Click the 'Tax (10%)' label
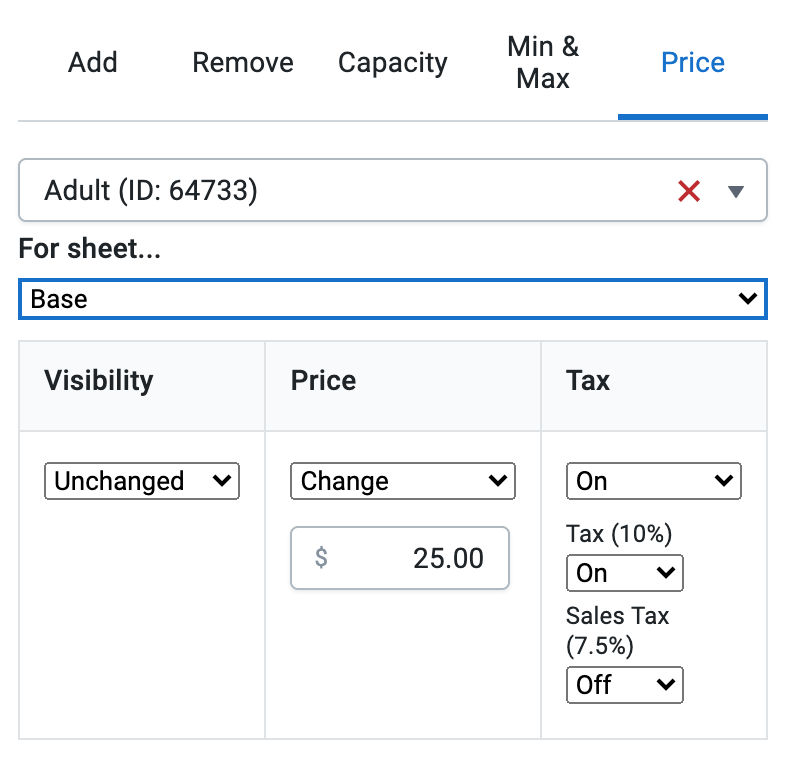Screen dimensions: 796x766 [619, 534]
